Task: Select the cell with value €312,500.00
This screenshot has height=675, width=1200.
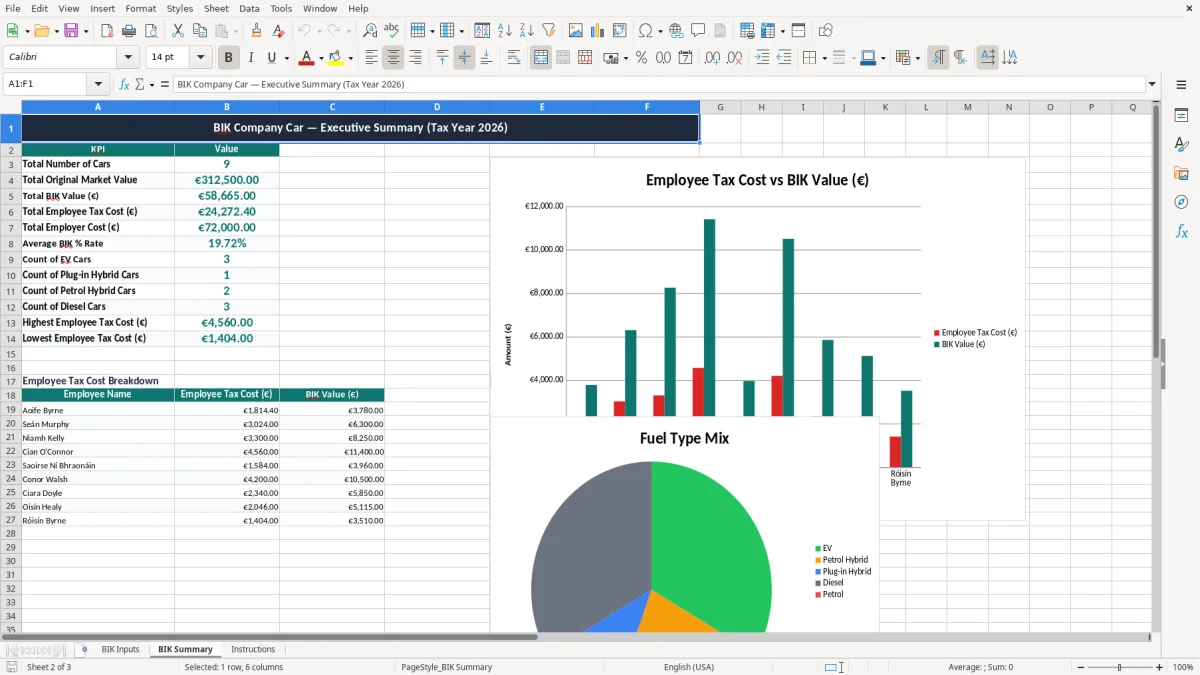Action: pyautogui.click(x=227, y=180)
